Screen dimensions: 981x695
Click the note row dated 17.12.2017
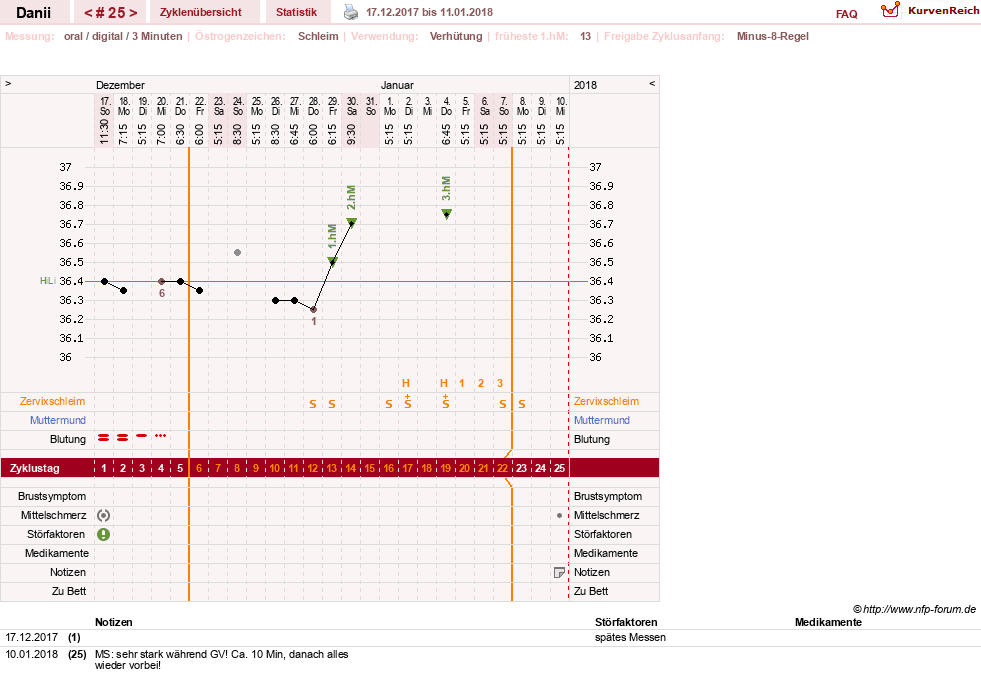tap(490, 637)
